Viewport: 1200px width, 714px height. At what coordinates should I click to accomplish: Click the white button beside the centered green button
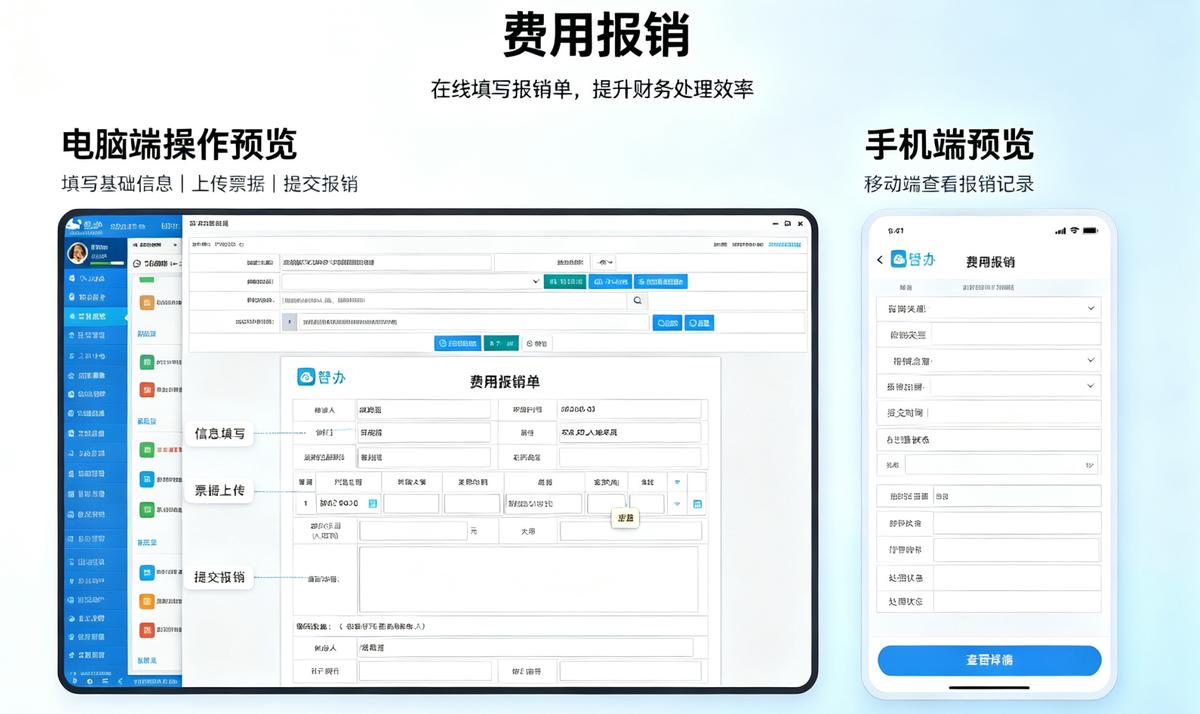537,343
